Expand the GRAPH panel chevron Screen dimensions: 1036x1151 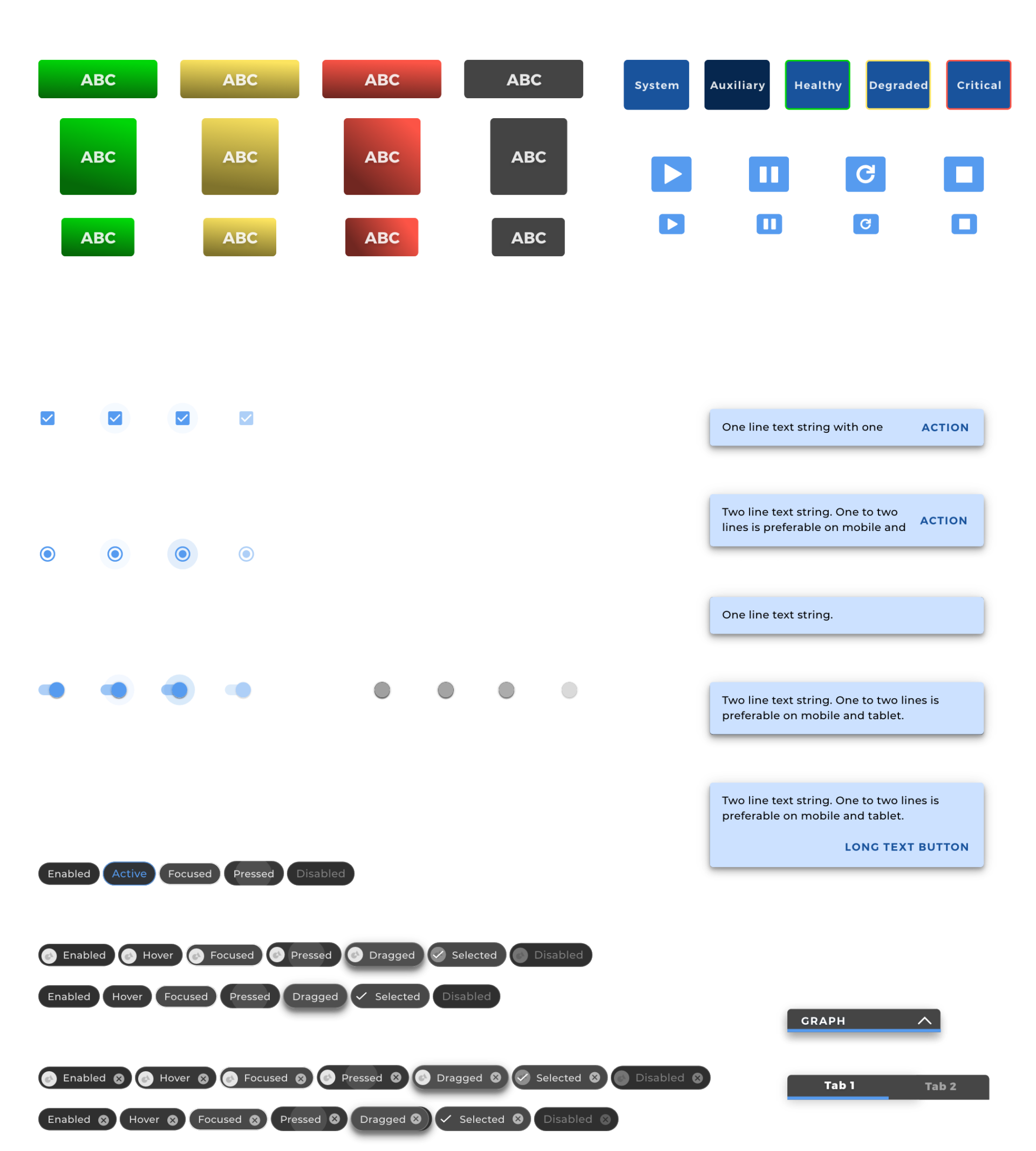(923, 1020)
